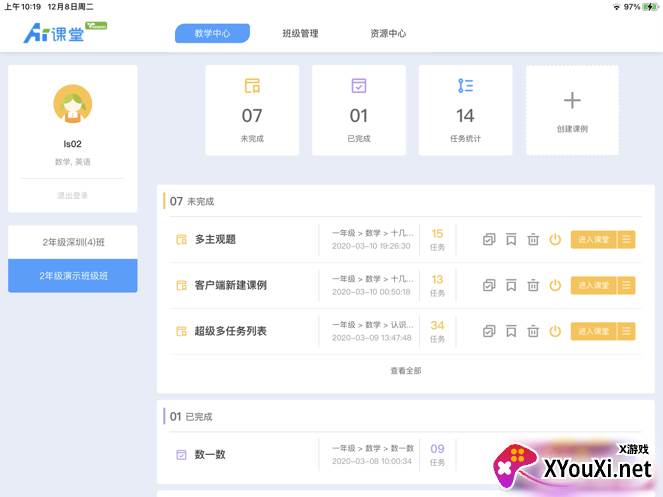The width and height of the screenshot is (663, 497).
Task: Open the list menu beside 多主观题 进入课堂
Action: 626,239
